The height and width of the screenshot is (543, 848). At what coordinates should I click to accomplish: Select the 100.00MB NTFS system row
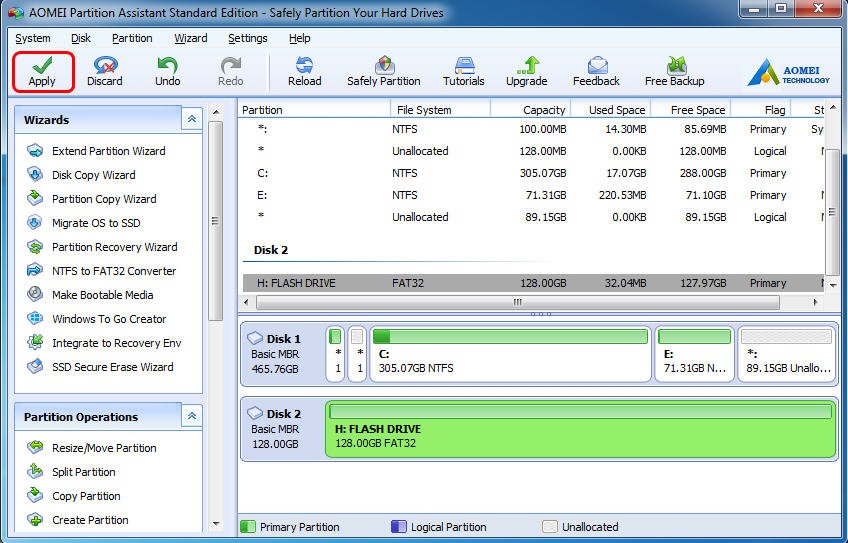pyautogui.click(x=532, y=129)
